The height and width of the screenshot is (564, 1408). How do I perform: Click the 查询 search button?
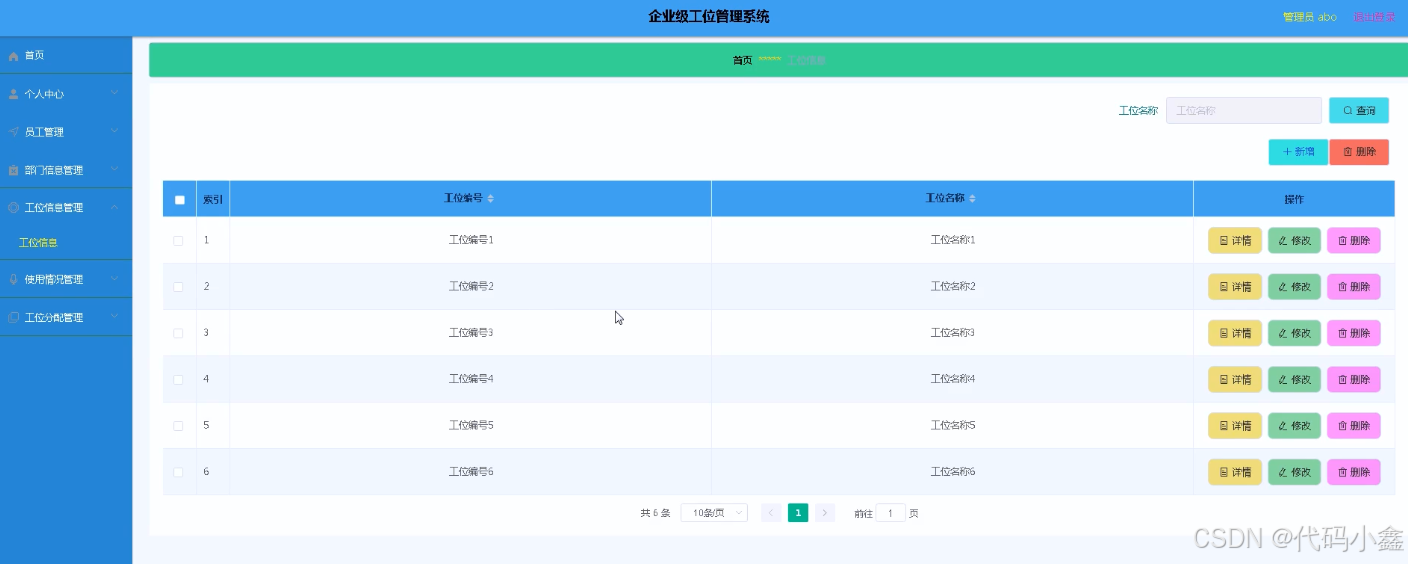coord(1359,110)
